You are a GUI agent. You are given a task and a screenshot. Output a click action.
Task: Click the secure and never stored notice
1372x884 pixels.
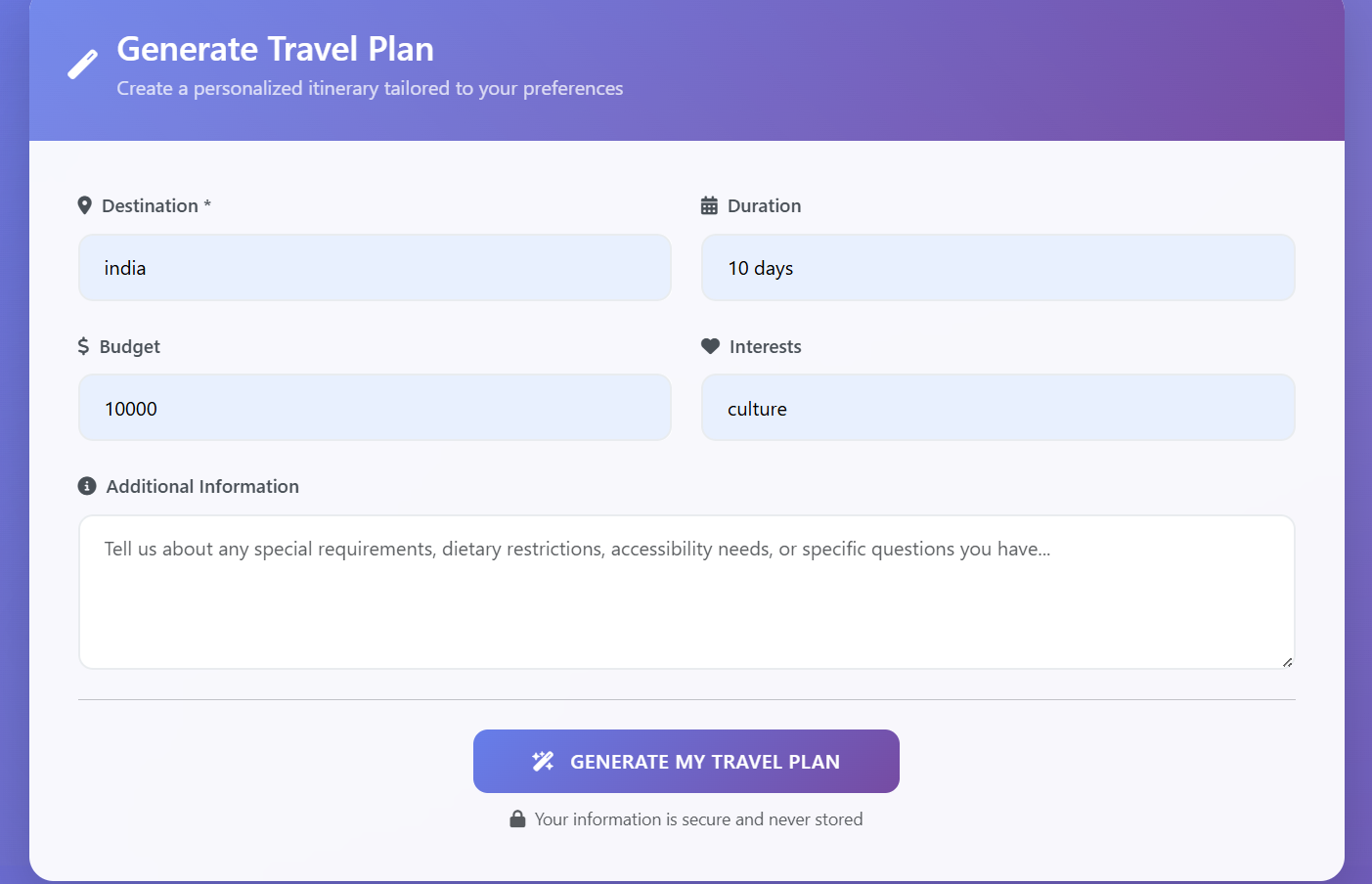(x=698, y=819)
